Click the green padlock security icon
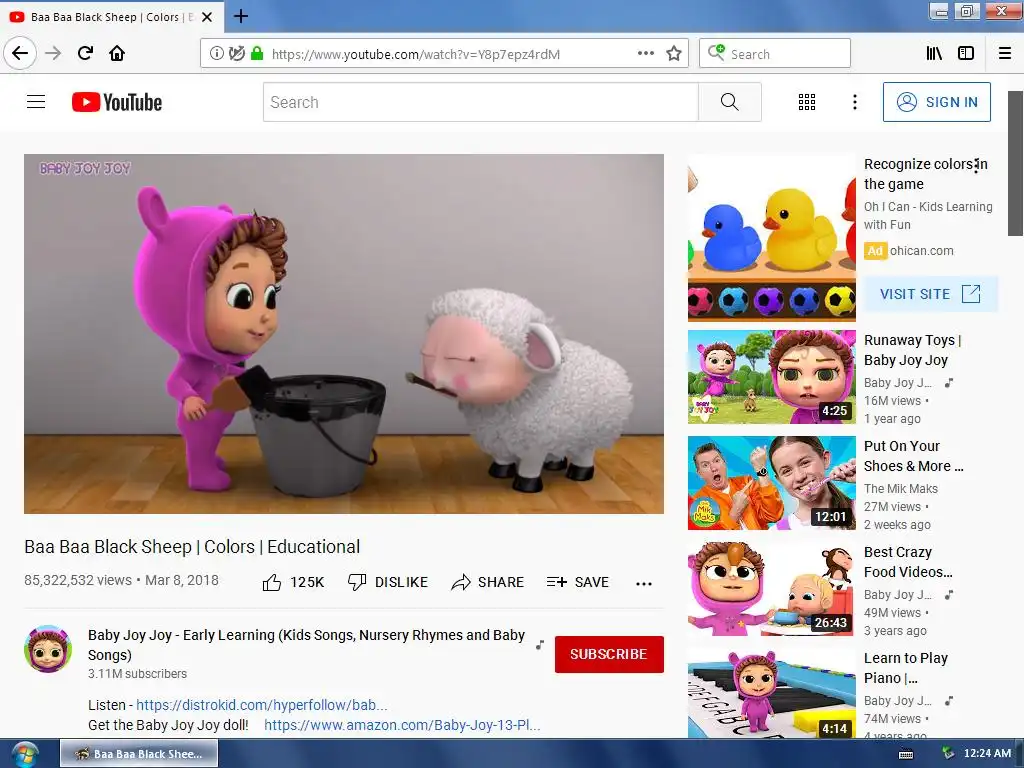This screenshot has width=1024, height=768. click(x=257, y=54)
